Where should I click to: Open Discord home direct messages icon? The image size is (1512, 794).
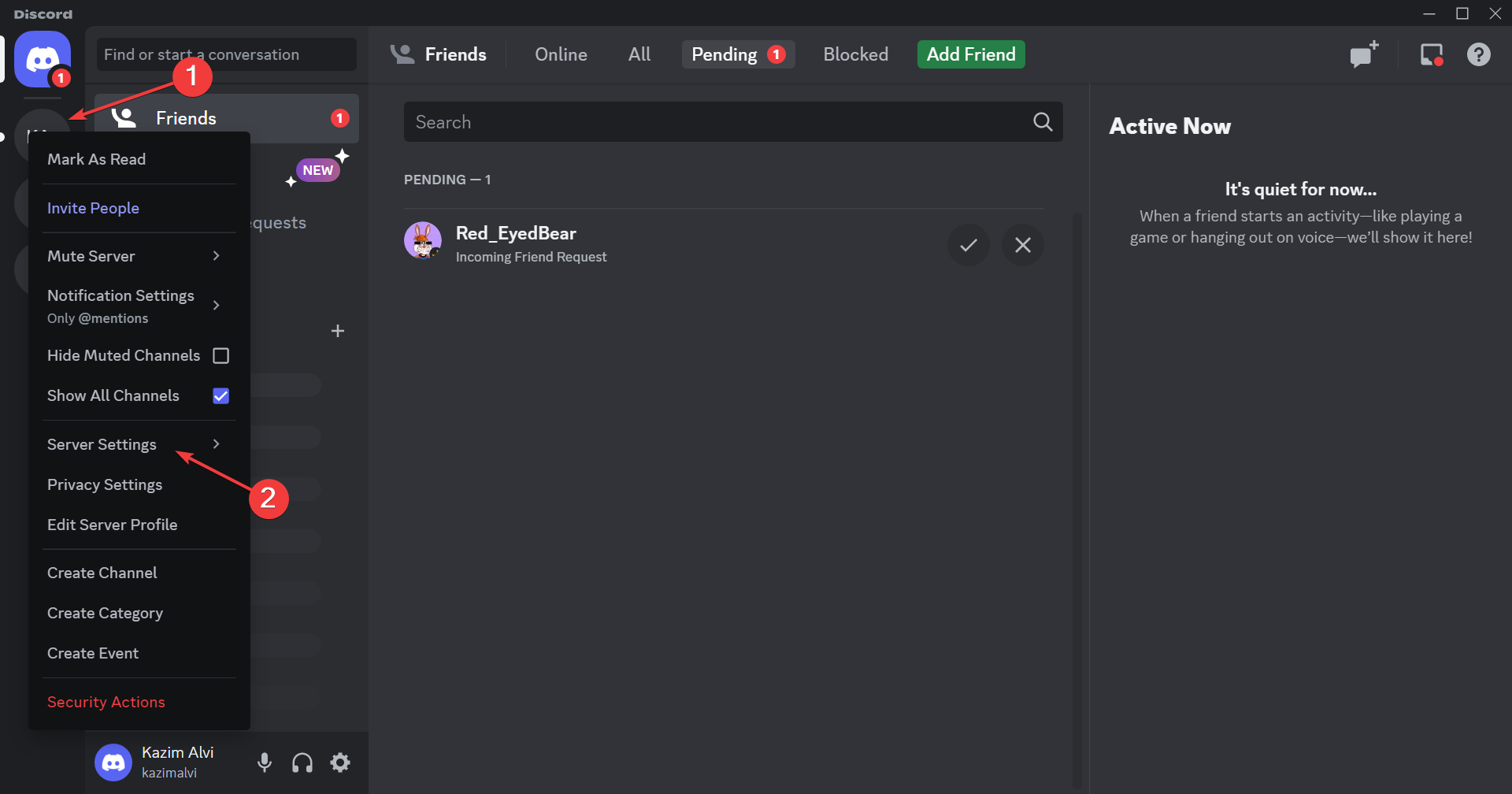[43, 59]
